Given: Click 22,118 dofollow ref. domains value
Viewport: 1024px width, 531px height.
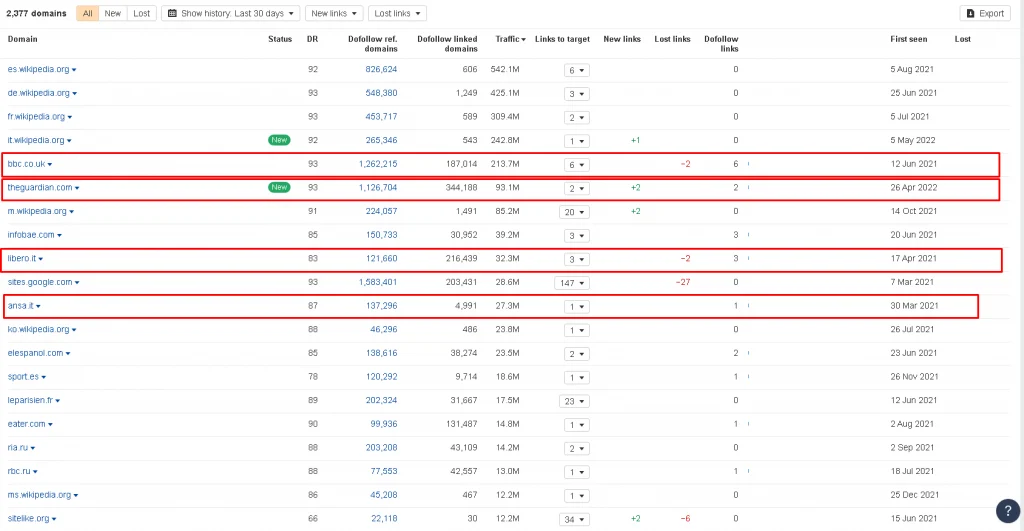Looking at the screenshot, I should point(384,519).
